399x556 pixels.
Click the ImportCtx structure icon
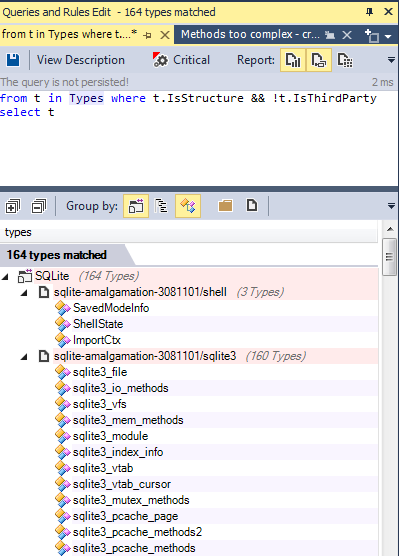pyautogui.click(x=63, y=340)
